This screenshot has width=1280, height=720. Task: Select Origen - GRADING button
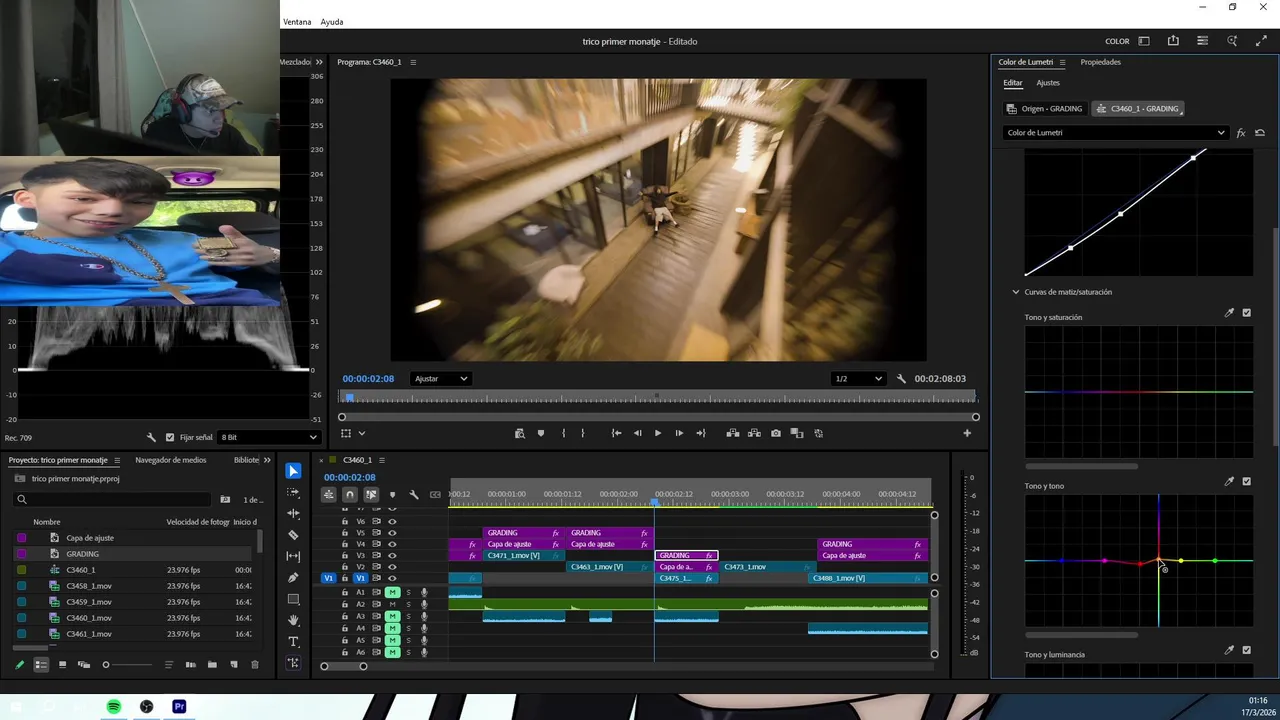(1045, 108)
